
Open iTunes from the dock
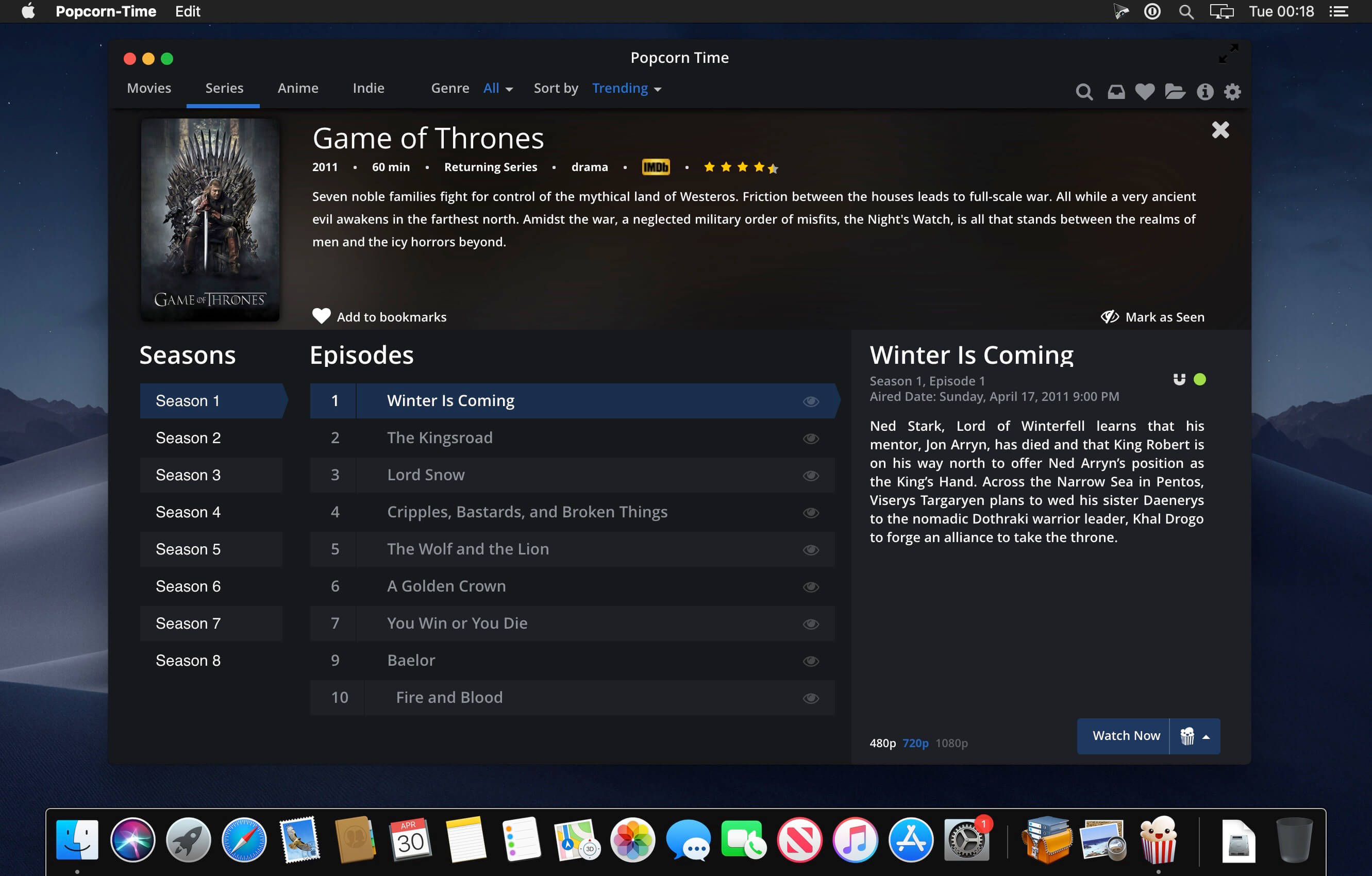855,839
